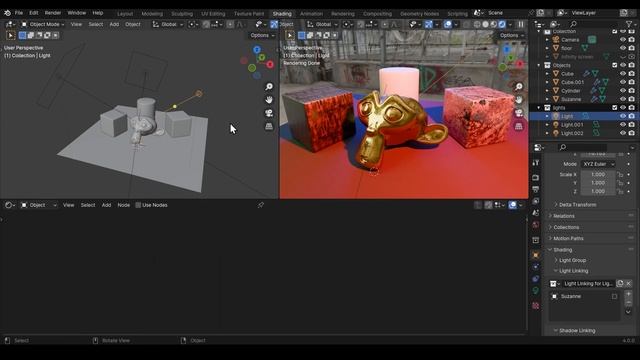Select the tweak tool icon in left viewport
Viewport: 640px width, 360px height.
pos(11,36)
